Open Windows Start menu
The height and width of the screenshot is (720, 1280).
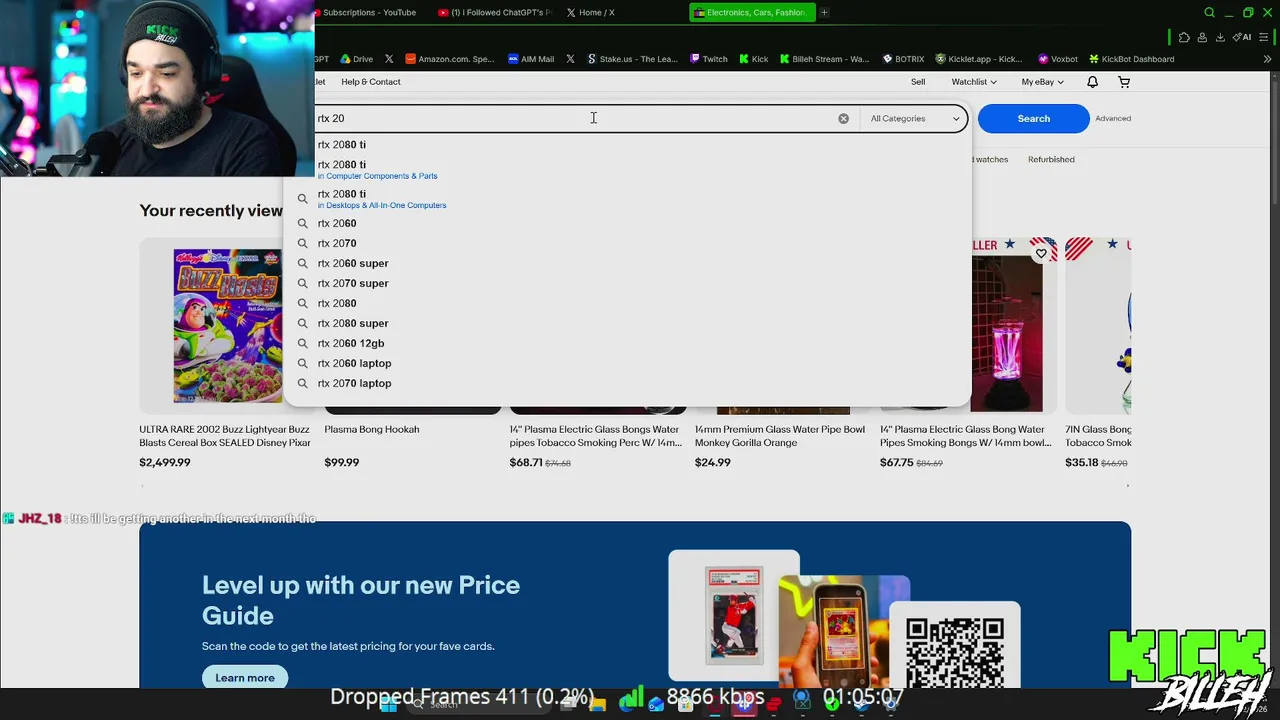(388, 704)
